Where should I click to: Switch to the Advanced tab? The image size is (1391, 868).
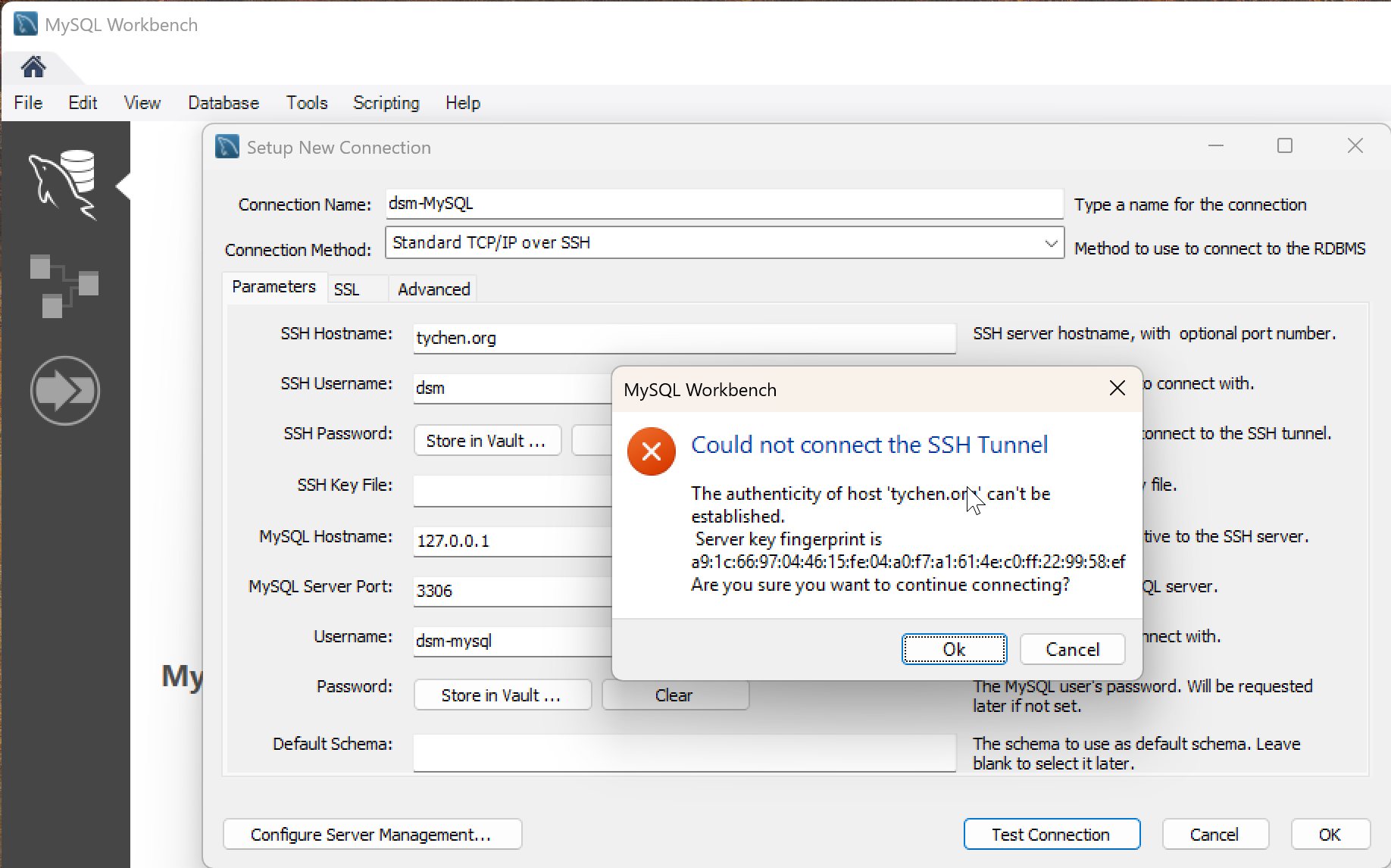[434, 289]
